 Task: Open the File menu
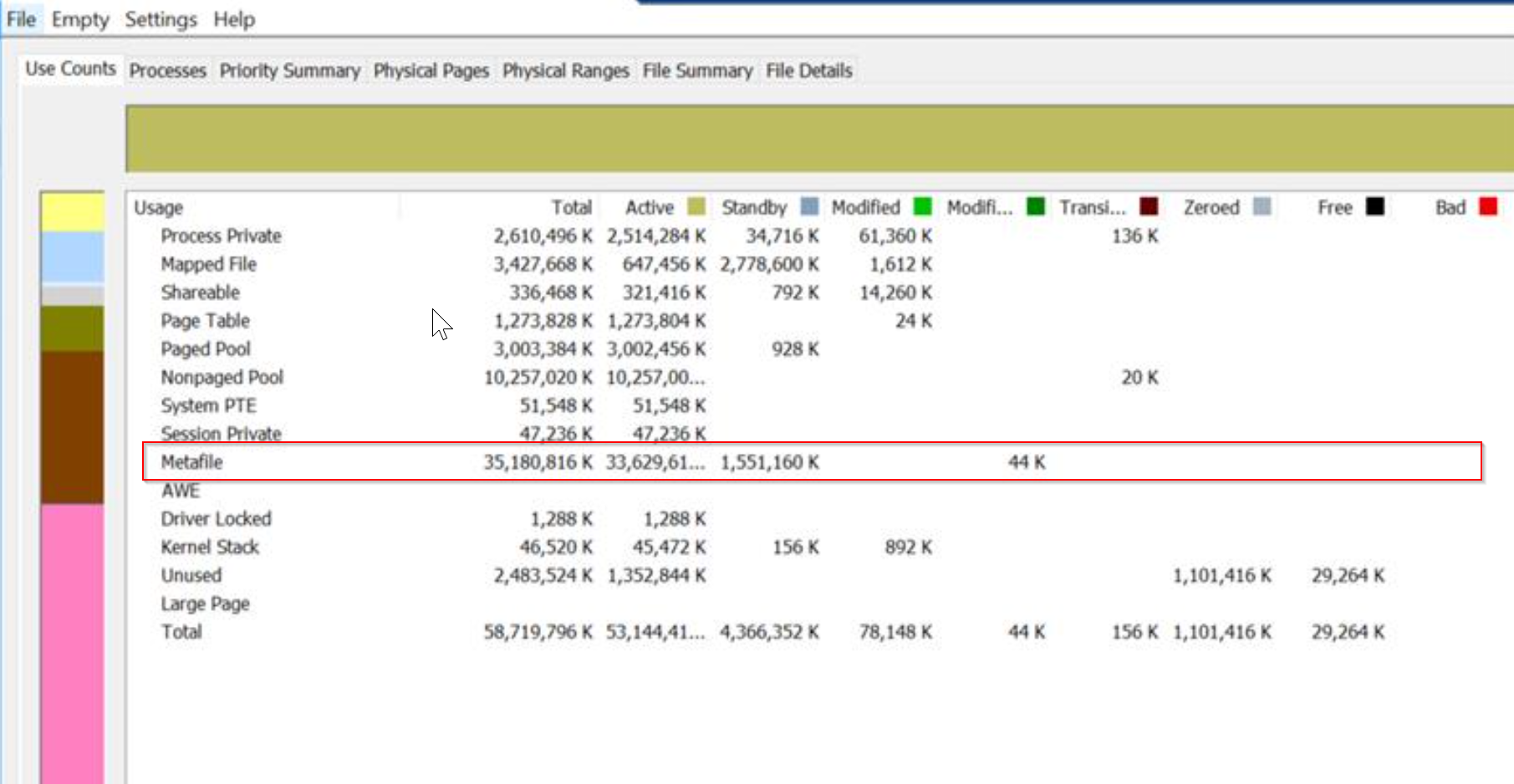tap(21, 19)
